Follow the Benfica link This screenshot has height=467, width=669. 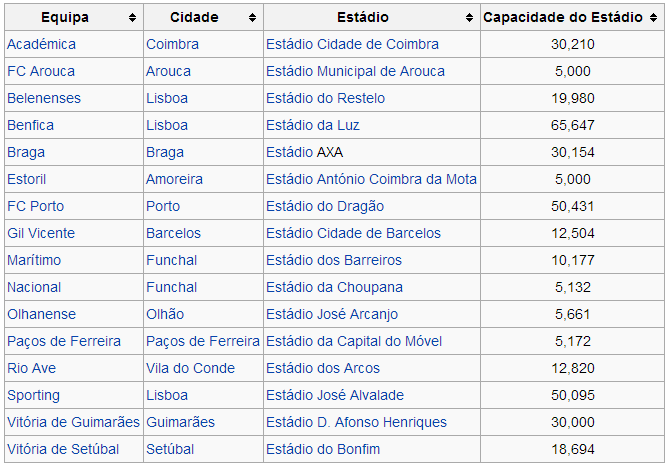(30, 125)
